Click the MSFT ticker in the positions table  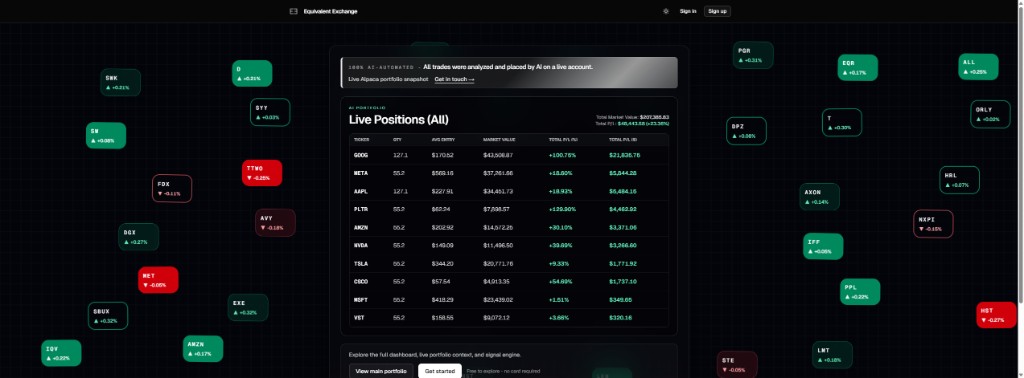tap(361, 300)
